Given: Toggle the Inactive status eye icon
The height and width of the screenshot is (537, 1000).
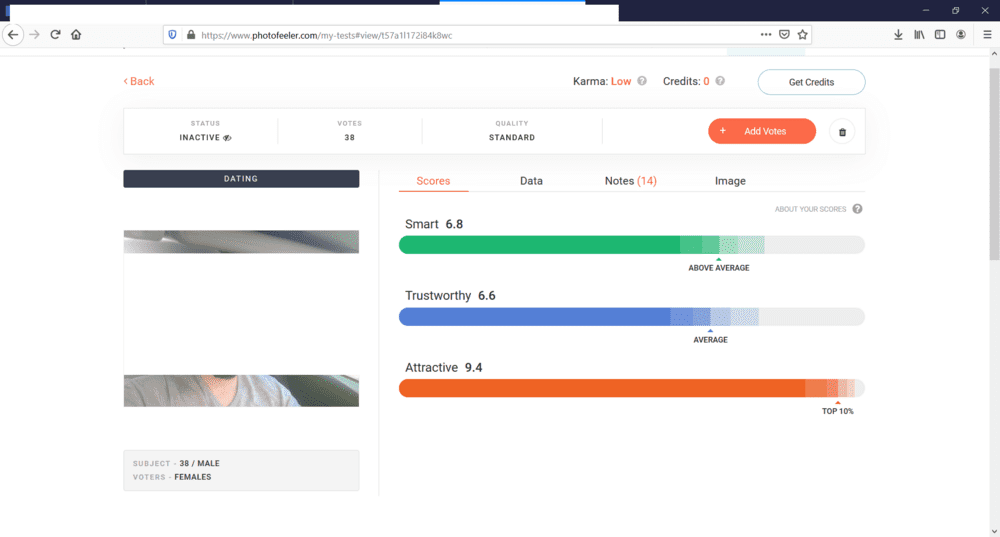Looking at the screenshot, I should [x=227, y=138].
